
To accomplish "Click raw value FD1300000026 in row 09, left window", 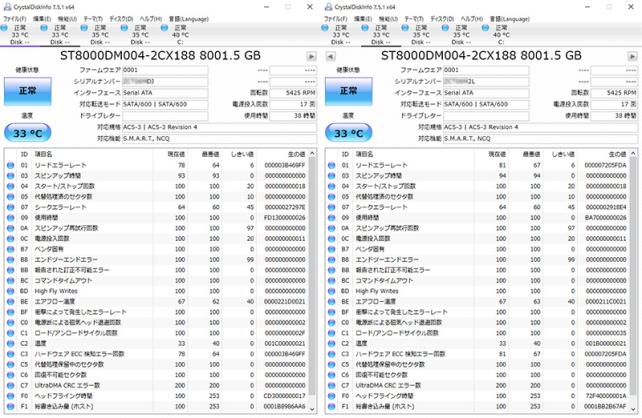I will pos(285,217).
